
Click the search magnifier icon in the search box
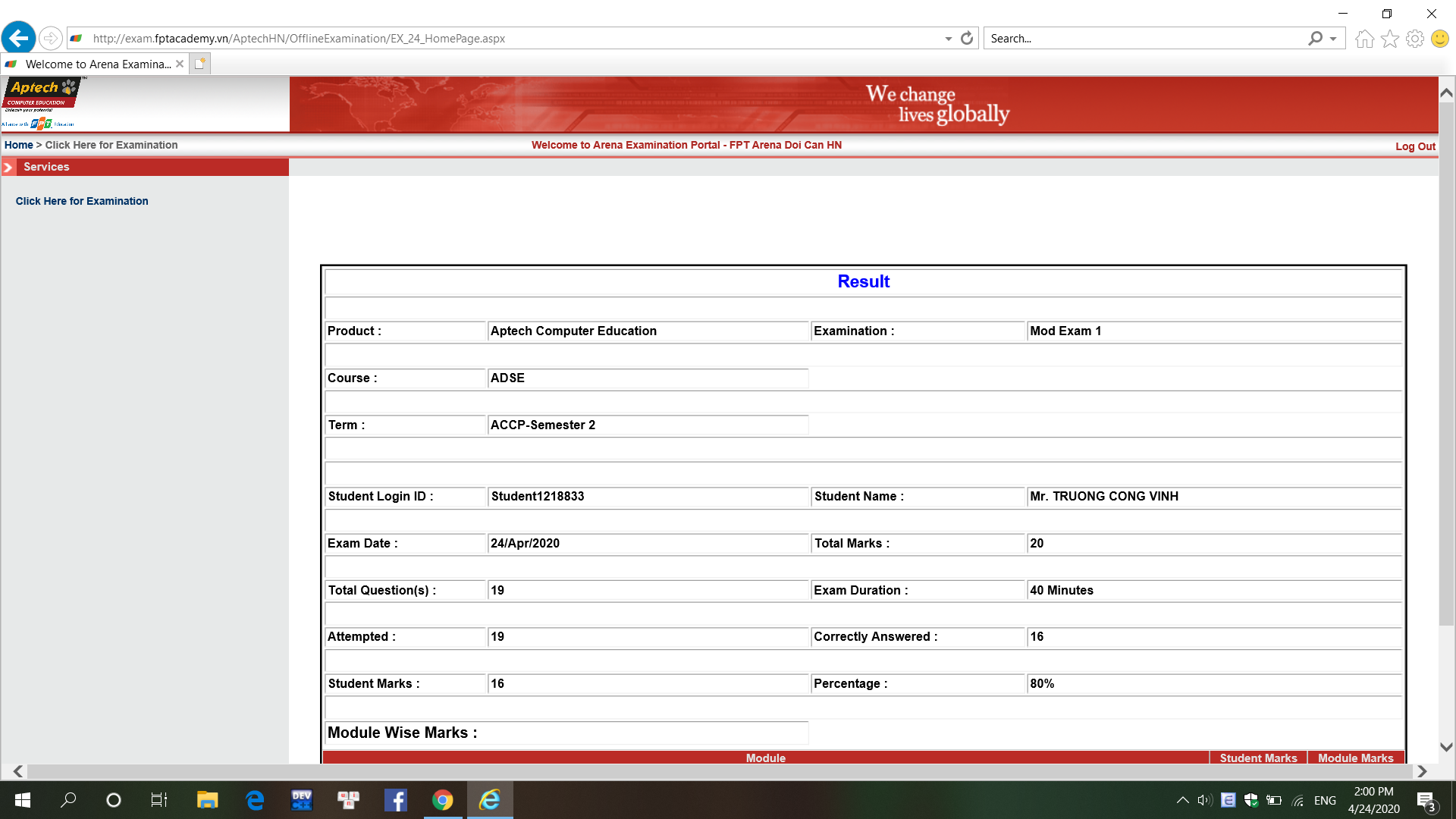(1315, 38)
